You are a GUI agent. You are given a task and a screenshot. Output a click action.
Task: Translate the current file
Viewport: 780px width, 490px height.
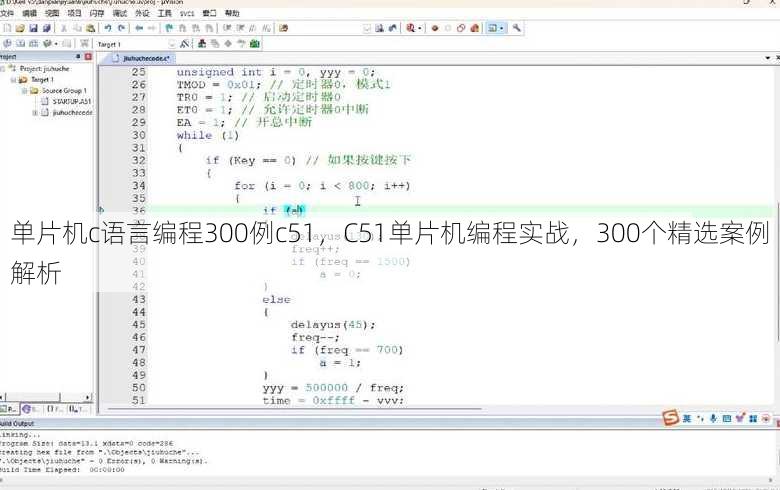pos(7,44)
